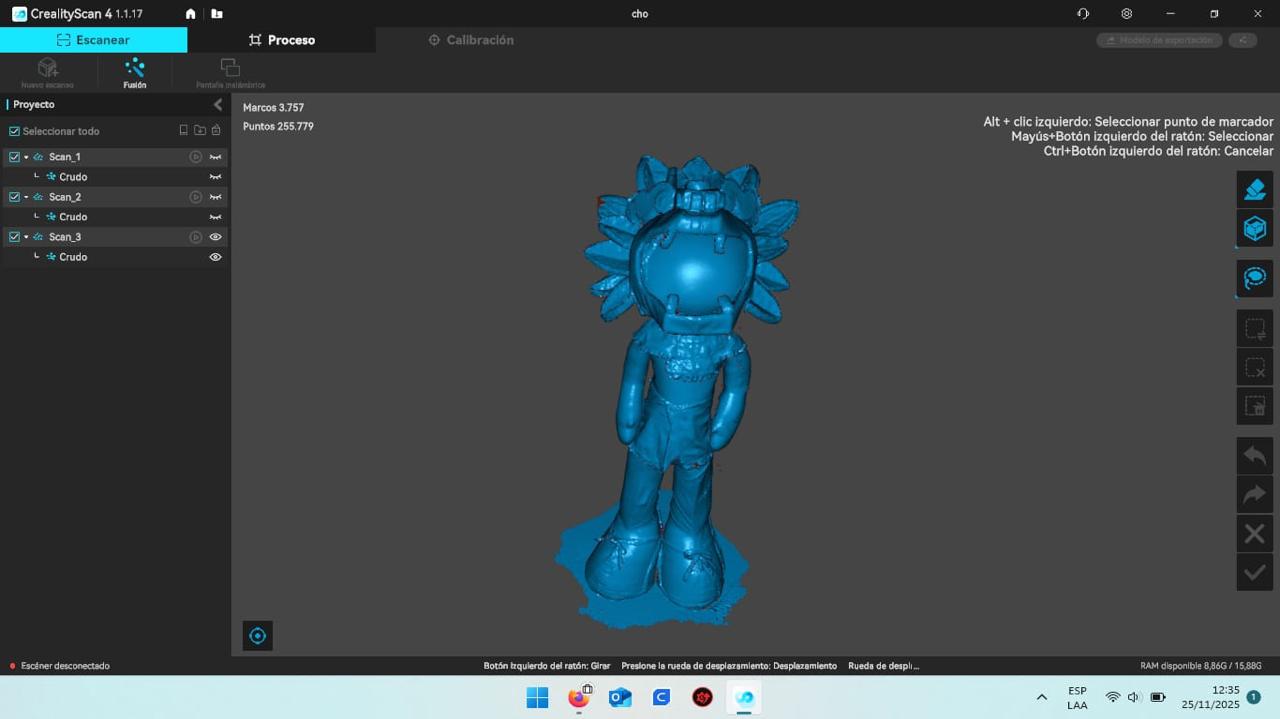Open the Pantalla inalámbrica option
This screenshot has width=1280, height=719.
click(230, 73)
